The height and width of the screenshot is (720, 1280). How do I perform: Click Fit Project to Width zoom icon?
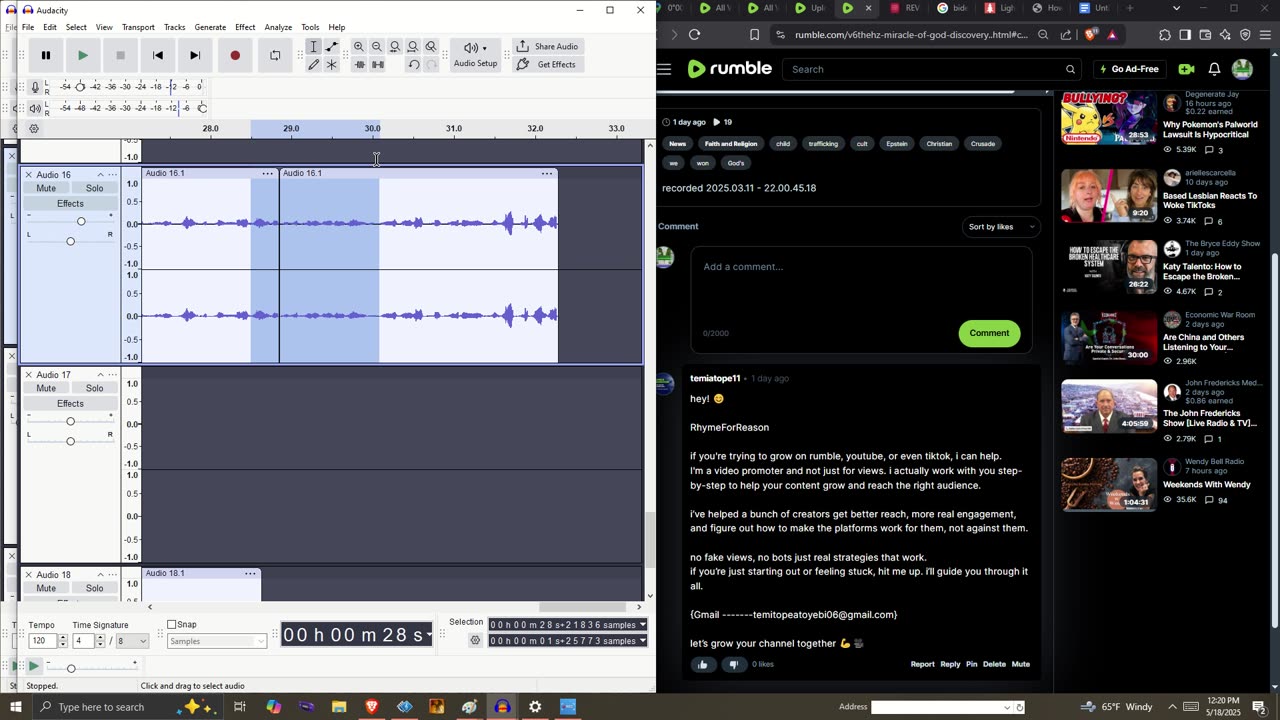[x=413, y=47]
